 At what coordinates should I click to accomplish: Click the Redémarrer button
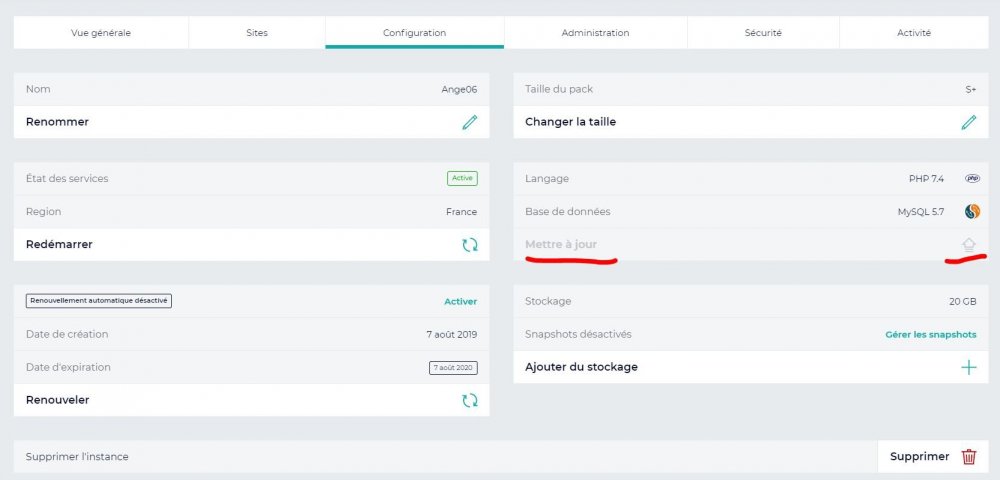tap(251, 245)
